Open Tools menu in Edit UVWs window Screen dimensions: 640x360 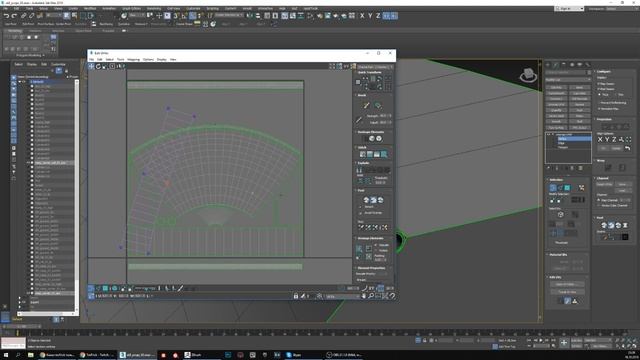click(x=120, y=60)
